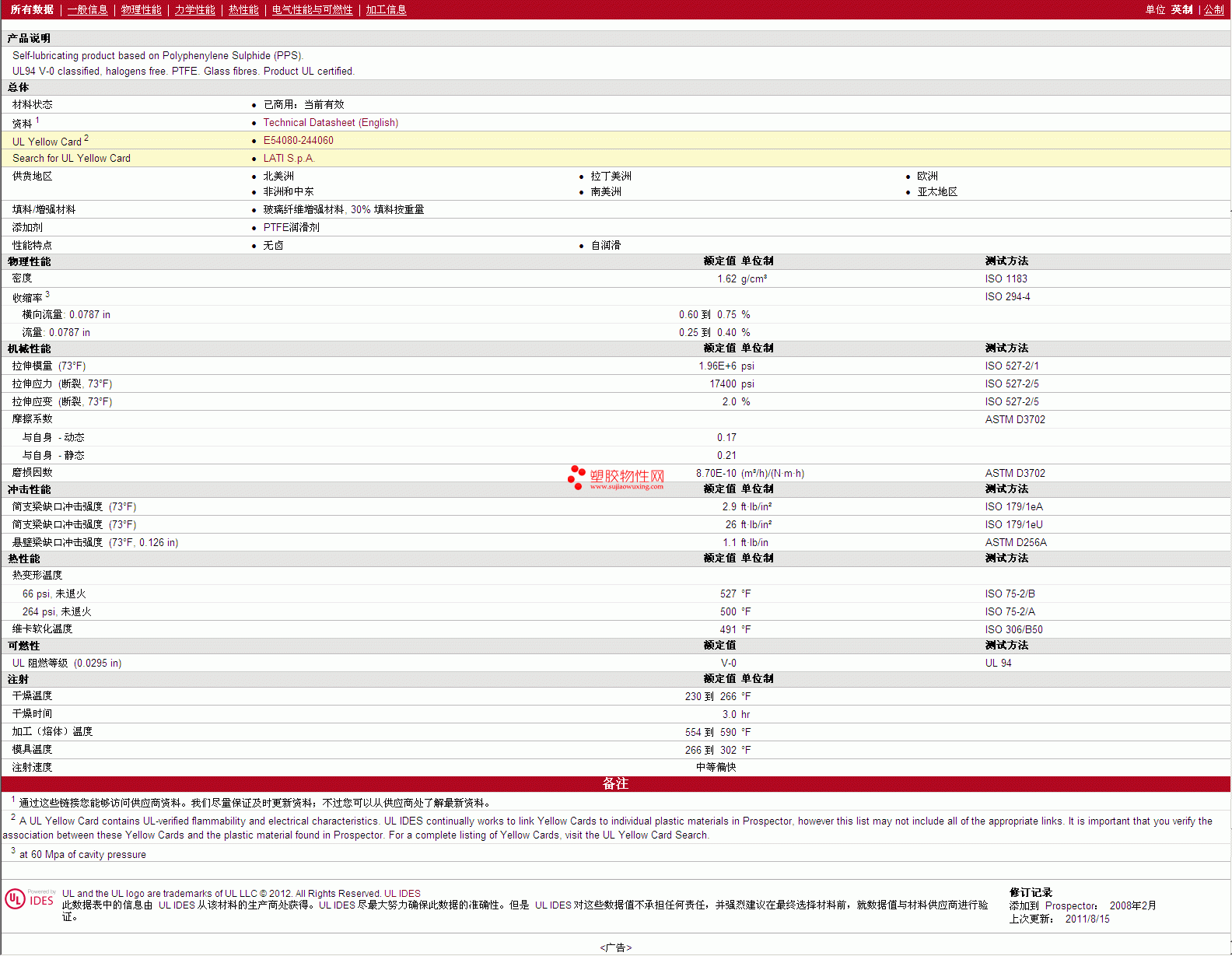
Task: Go to the 一般信息 tab
Action: pyautogui.click(x=87, y=9)
